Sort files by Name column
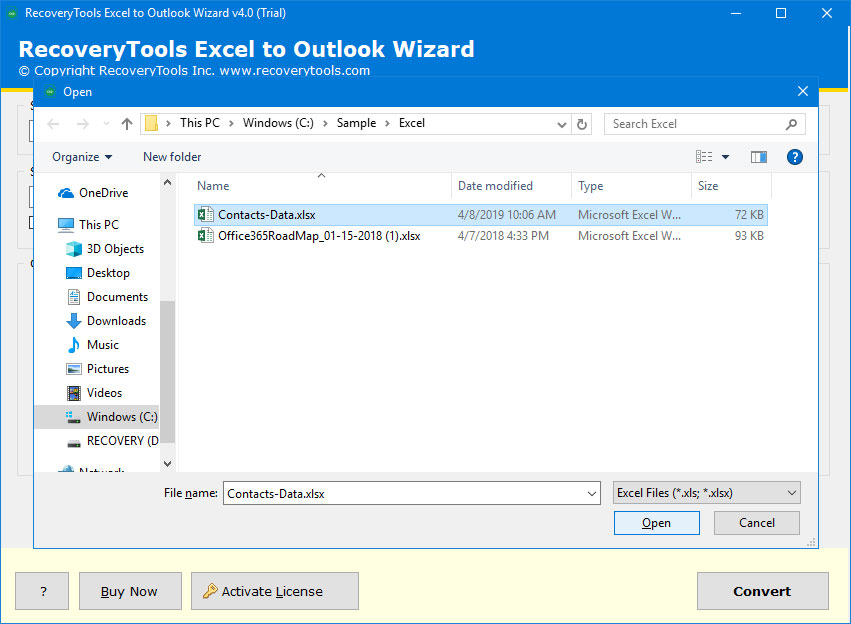The height and width of the screenshot is (624, 851). [322, 186]
